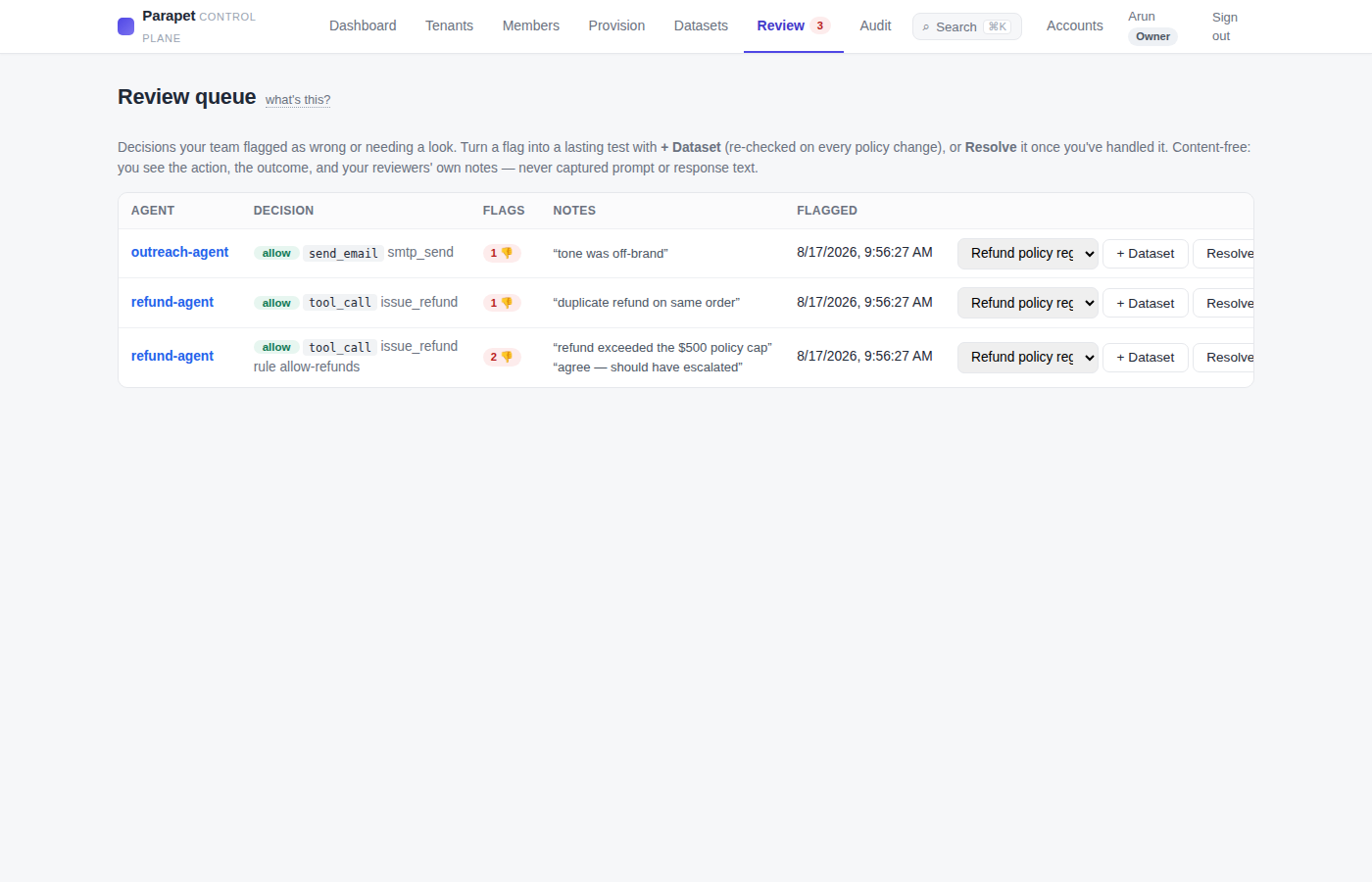Click the Sign out link
Image resolution: width=1372 pixels, height=882 pixels.
1224,26
